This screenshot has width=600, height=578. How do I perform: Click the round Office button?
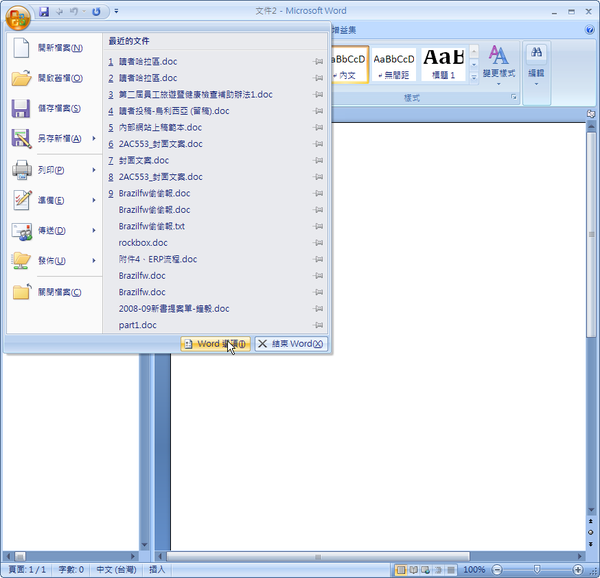point(18,17)
